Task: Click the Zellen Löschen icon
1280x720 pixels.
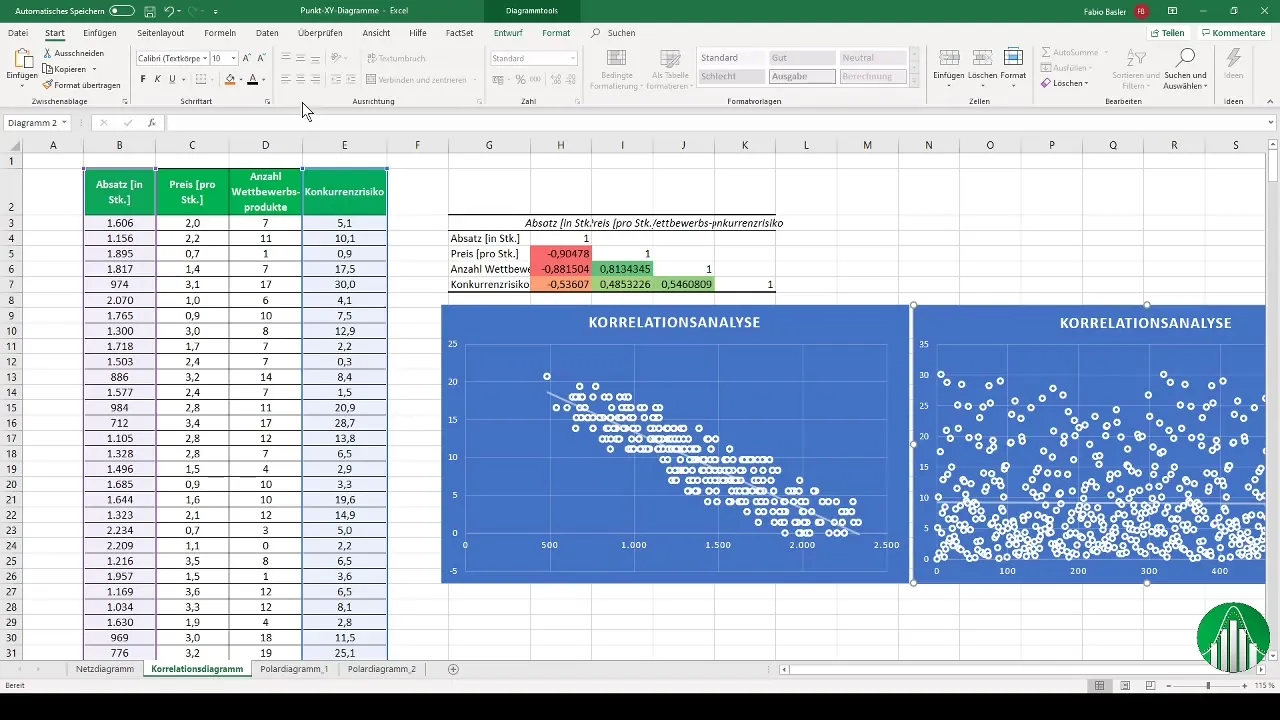Action: click(982, 58)
